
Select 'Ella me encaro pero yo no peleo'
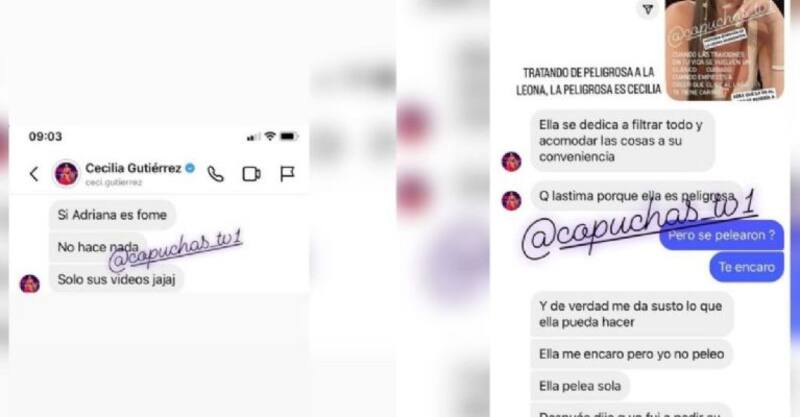[x=632, y=354]
